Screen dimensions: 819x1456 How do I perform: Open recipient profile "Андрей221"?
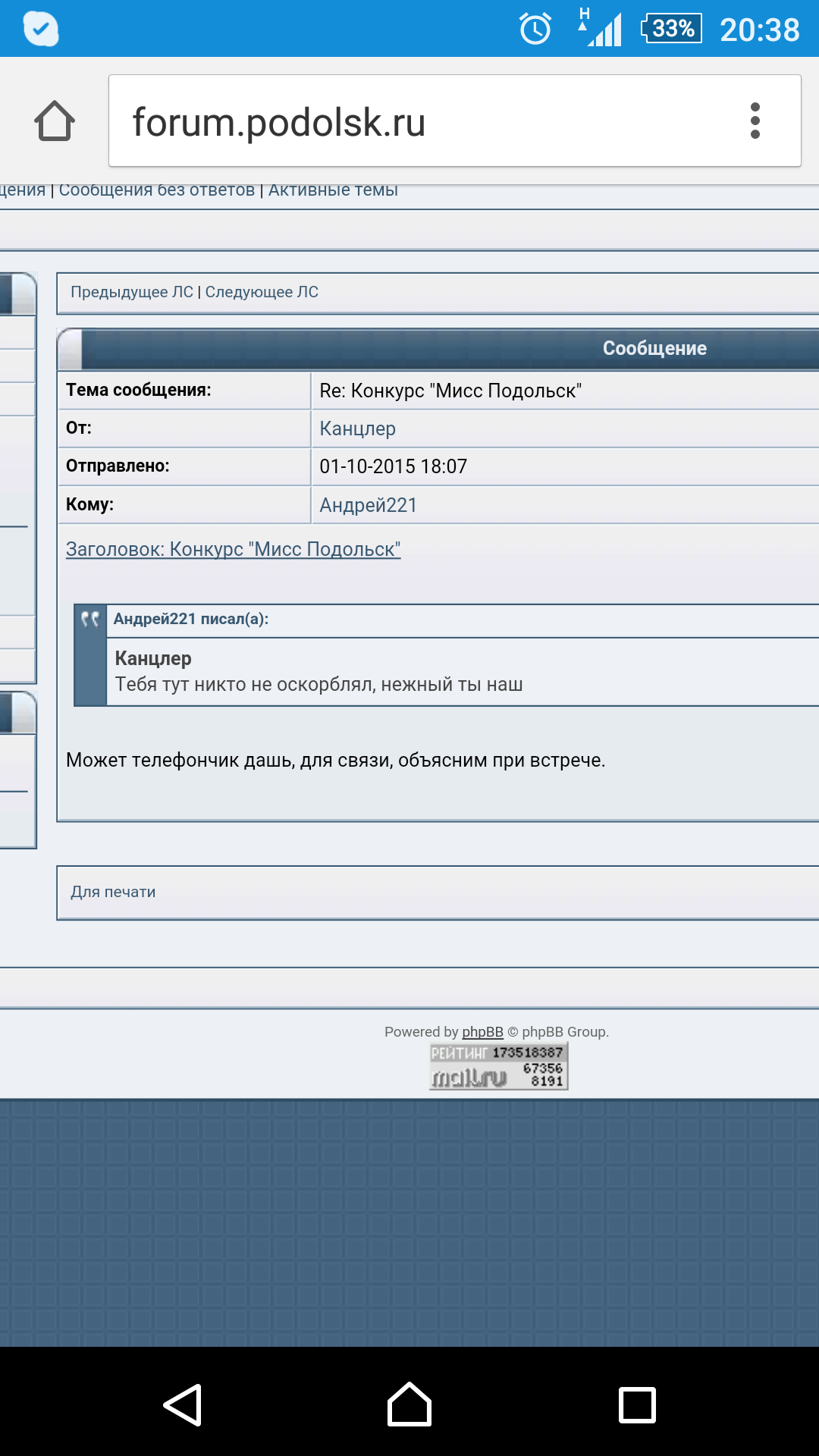(368, 505)
